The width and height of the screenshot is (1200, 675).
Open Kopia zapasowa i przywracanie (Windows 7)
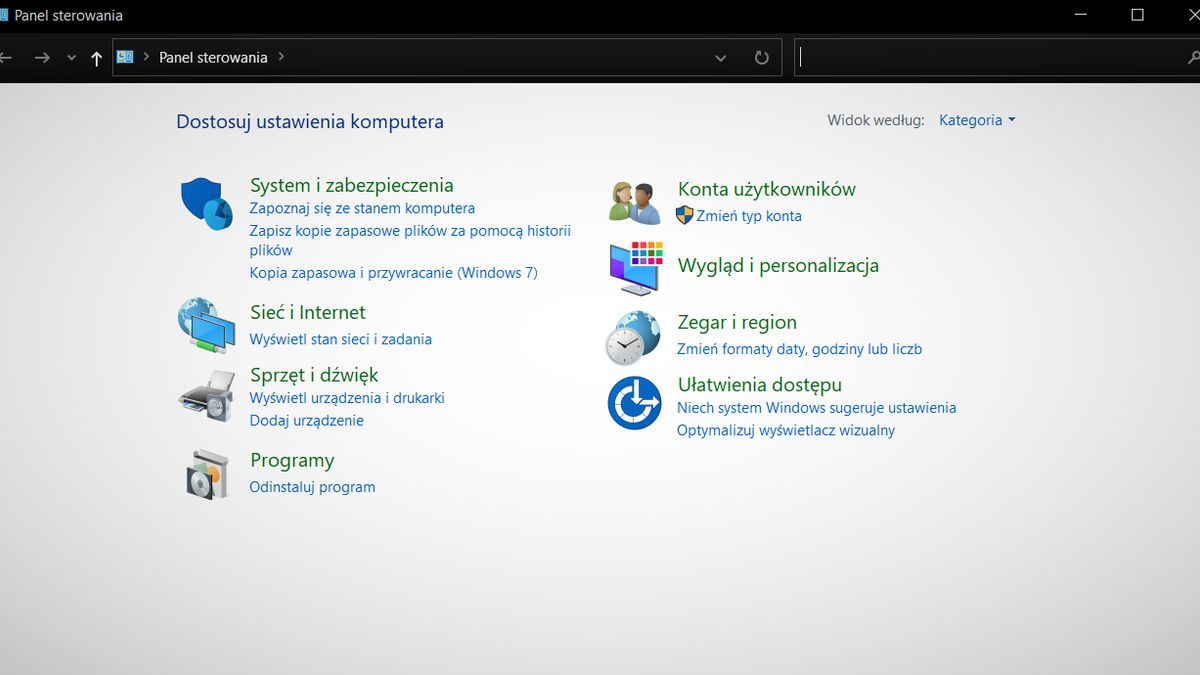click(393, 272)
